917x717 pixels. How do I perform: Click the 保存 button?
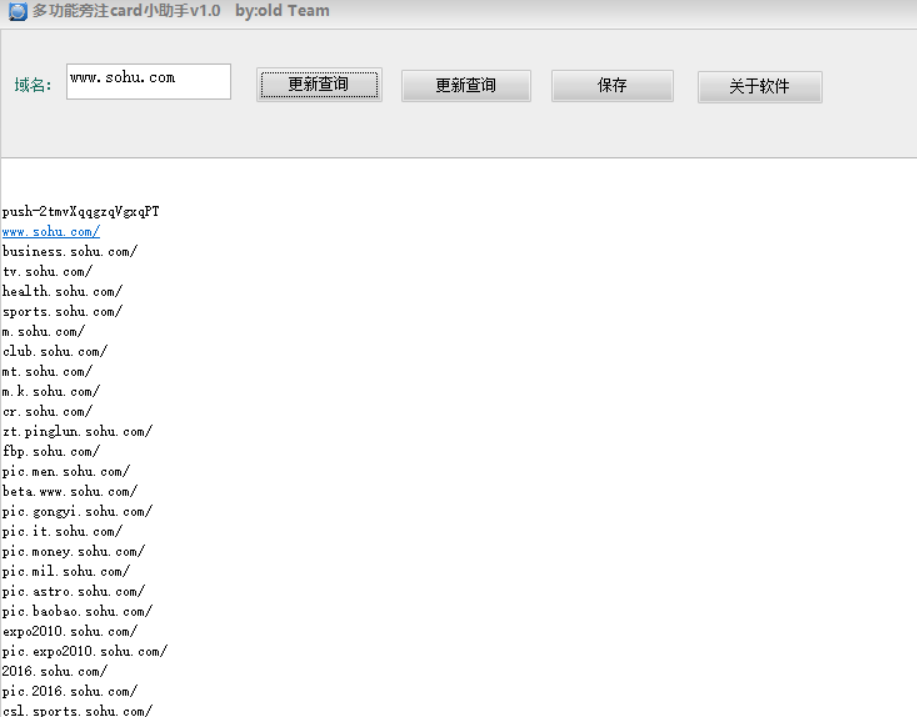tap(612, 86)
